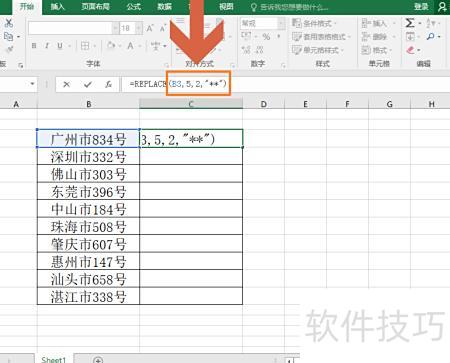Select cell containing 佛山市303号
The image size is (450, 363).
pyautogui.click(x=88, y=174)
